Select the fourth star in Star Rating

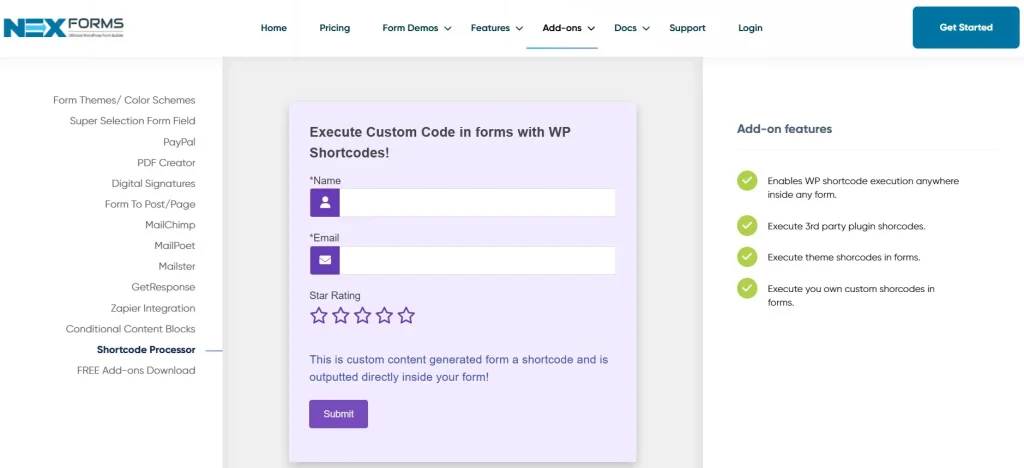point(385,316)
